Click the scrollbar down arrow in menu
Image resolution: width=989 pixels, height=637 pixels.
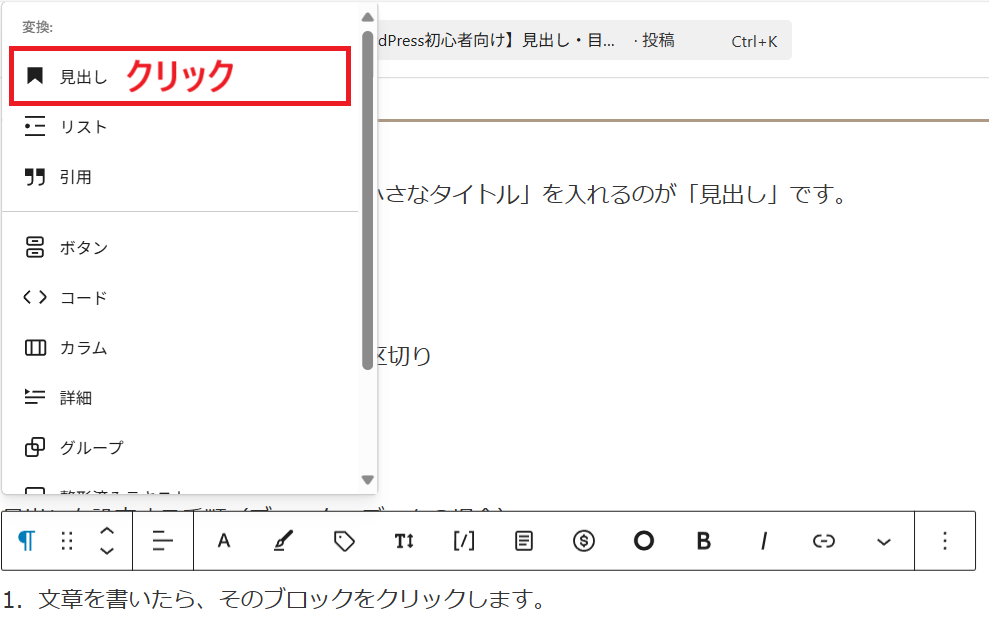coord(367,480)
